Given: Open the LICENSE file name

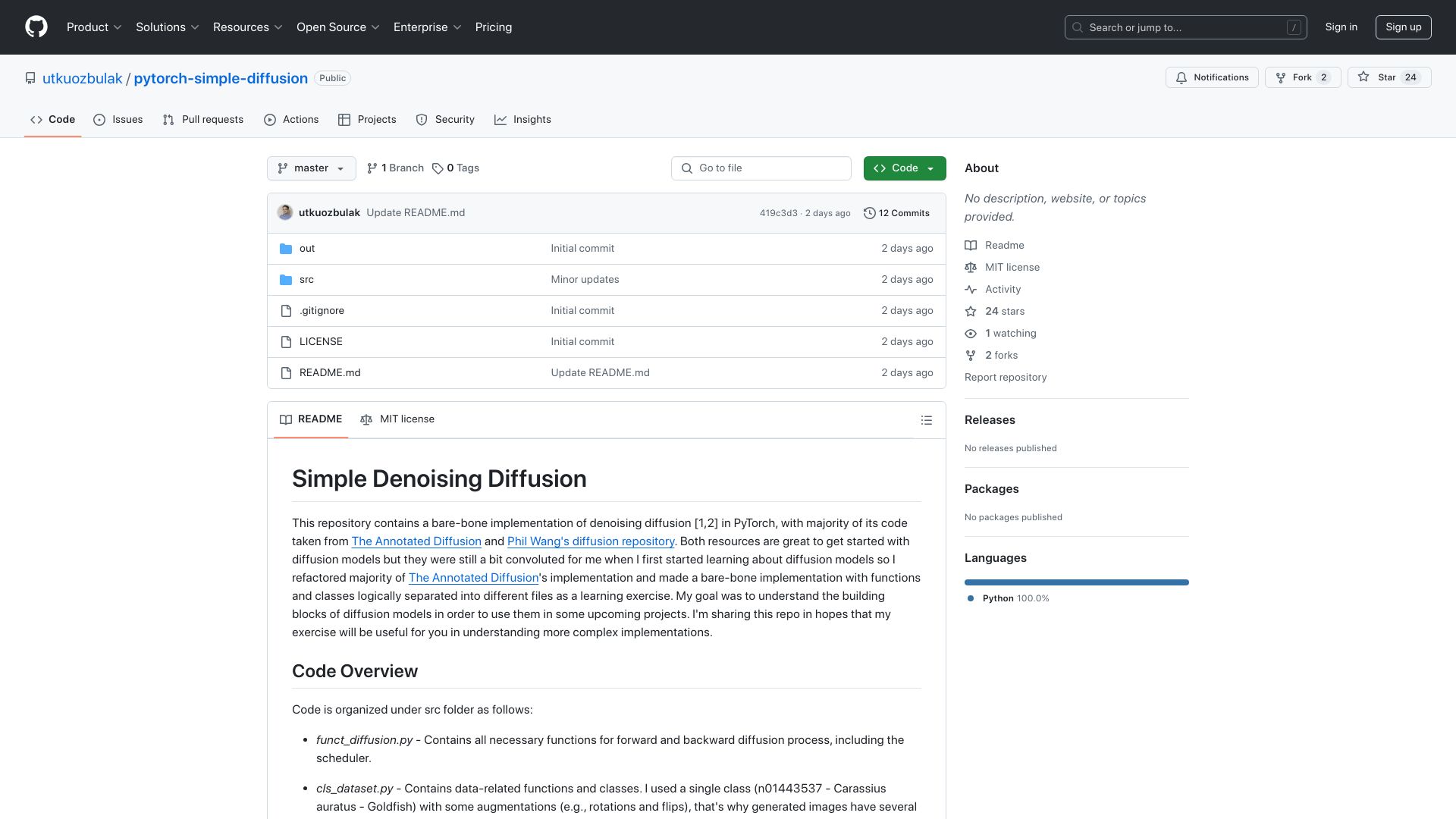Looking at the screenshot, I should (321, 342).
